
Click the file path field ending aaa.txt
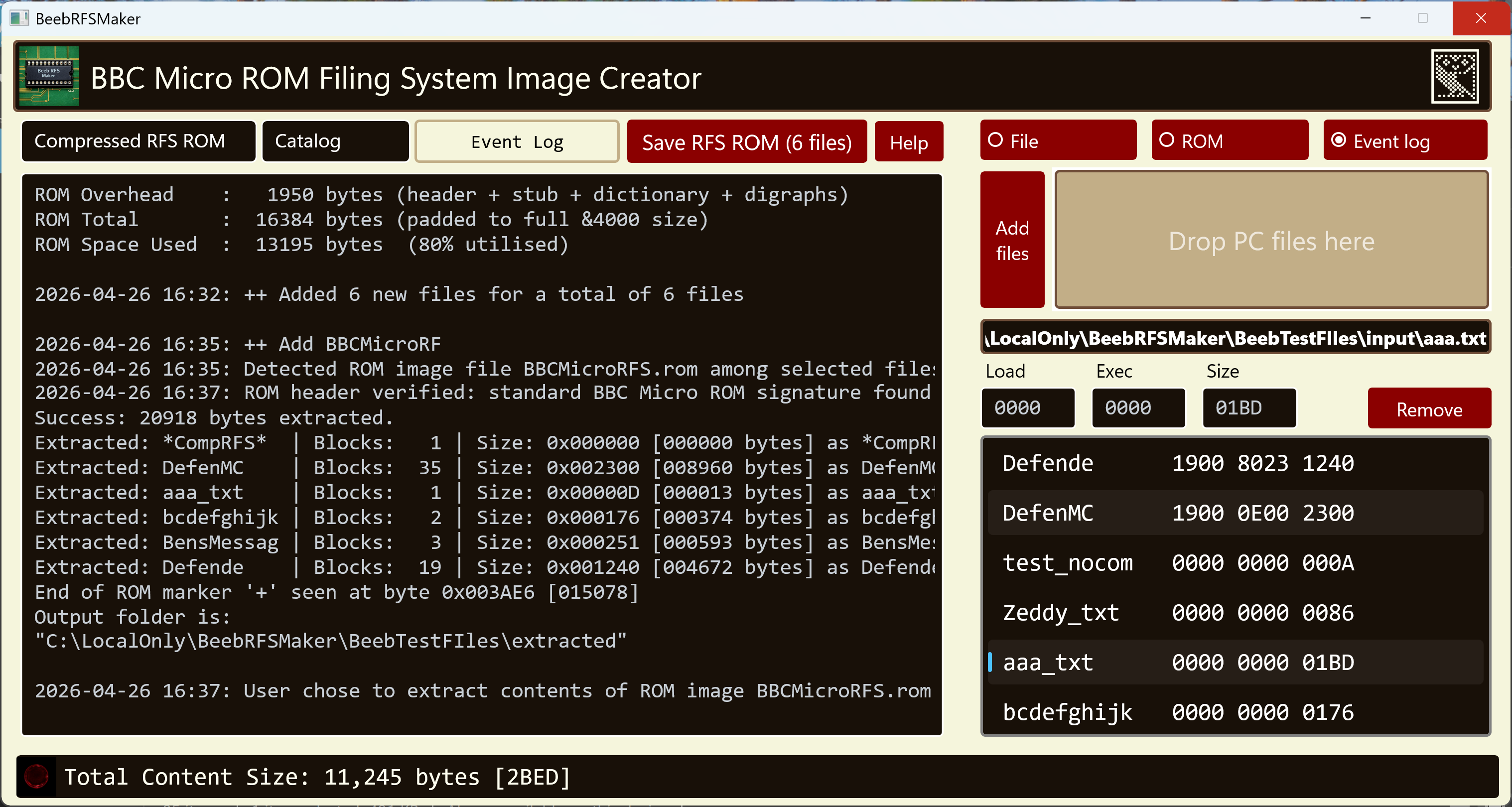pyautogui.click(x=1235, y=337)
